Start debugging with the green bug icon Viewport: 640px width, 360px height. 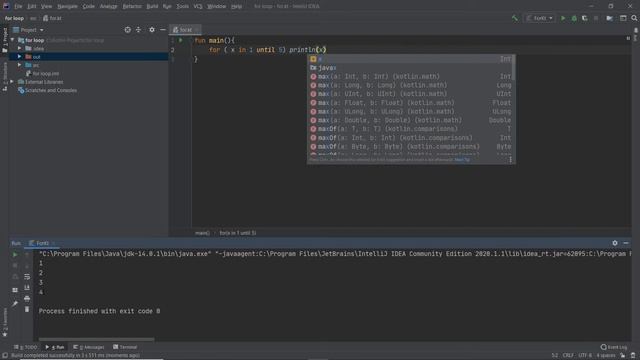pyautogui.click(x=574, y=18)
